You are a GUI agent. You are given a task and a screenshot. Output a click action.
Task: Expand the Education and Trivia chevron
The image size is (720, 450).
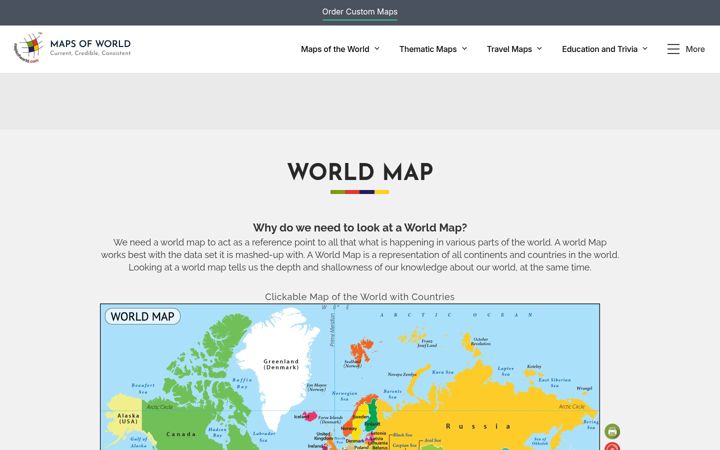(x=645, y=48)
